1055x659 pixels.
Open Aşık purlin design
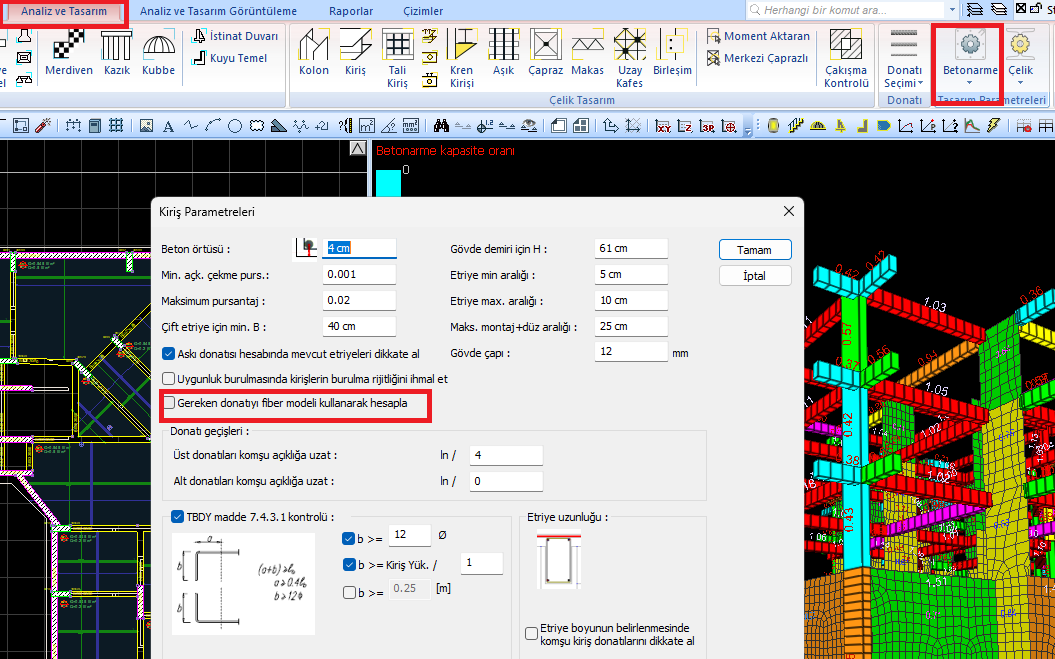pos(503,53)
